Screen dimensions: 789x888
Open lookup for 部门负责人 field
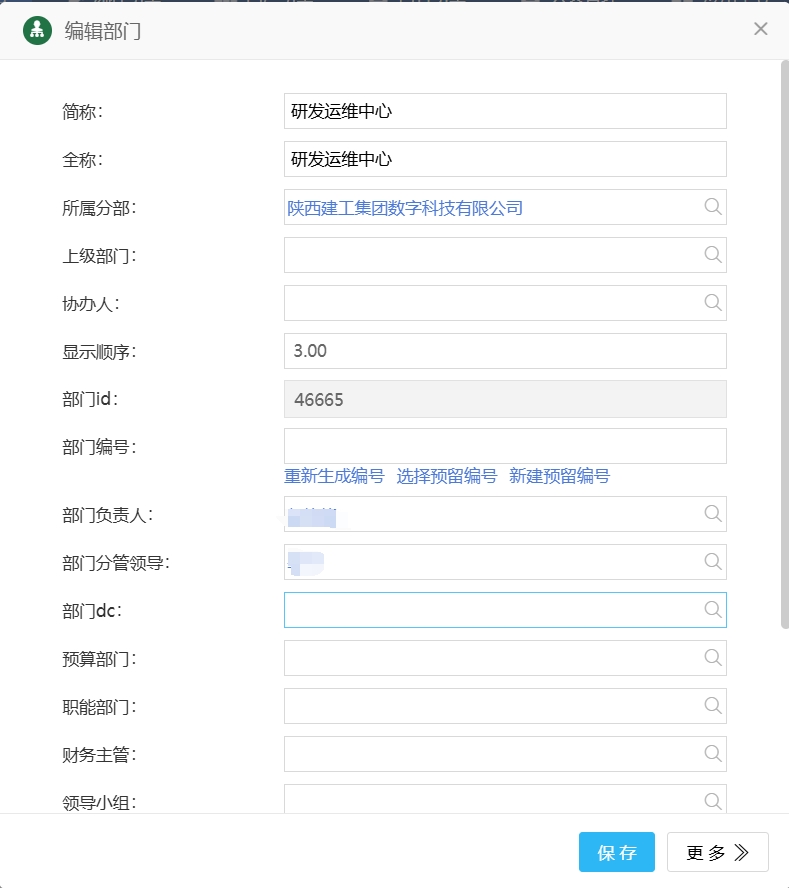(712, 514)
